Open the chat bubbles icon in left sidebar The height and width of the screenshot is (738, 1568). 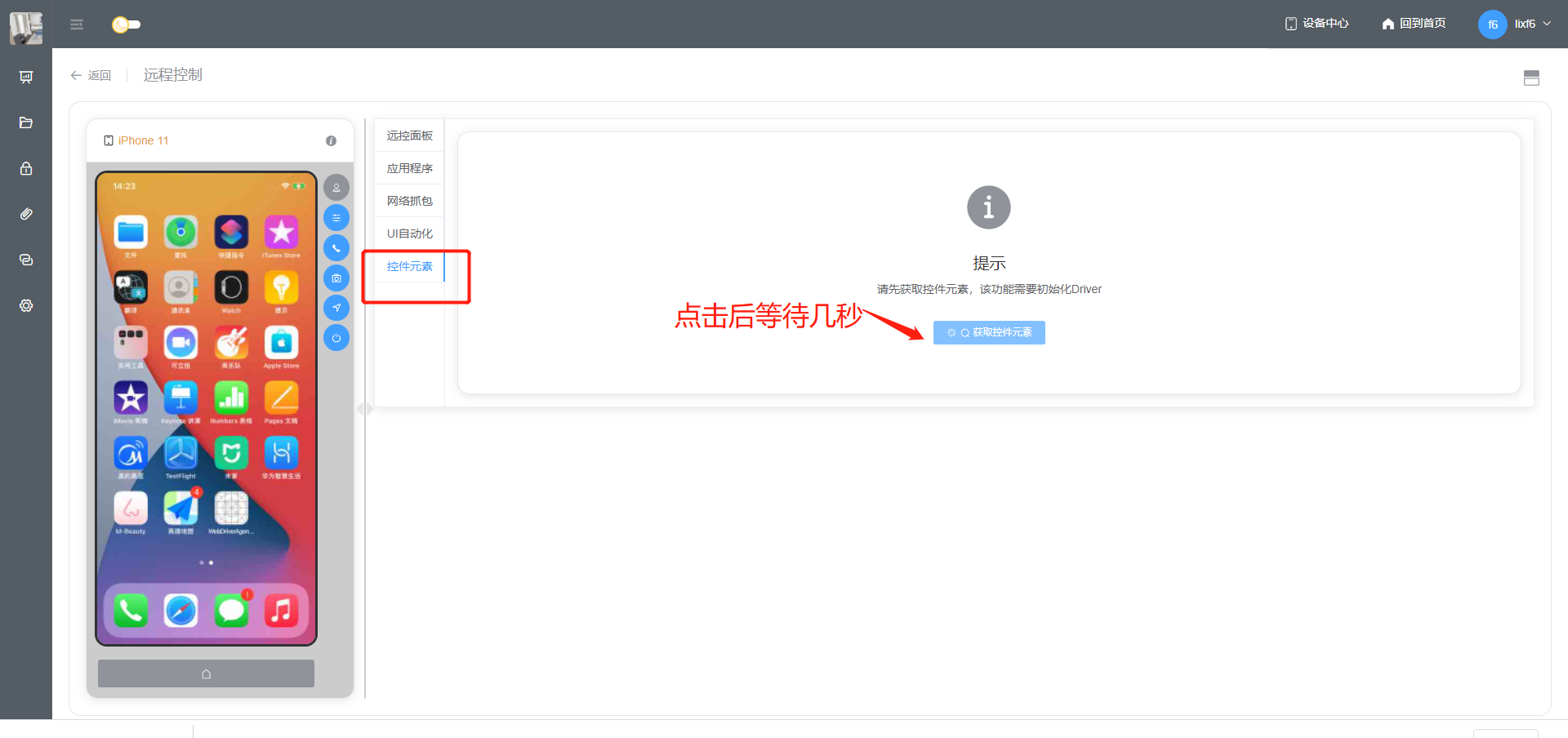26,260
